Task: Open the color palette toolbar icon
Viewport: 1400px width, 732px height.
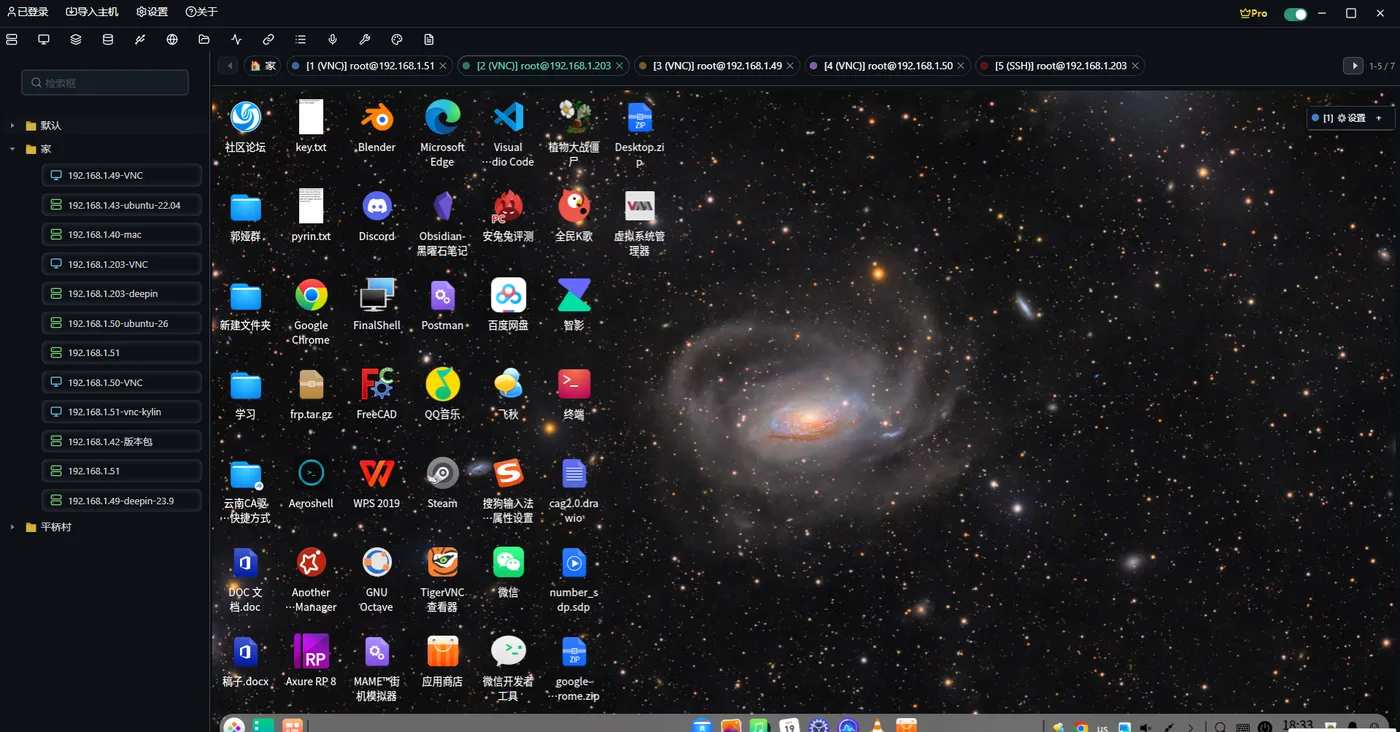Action: (396, 40)
